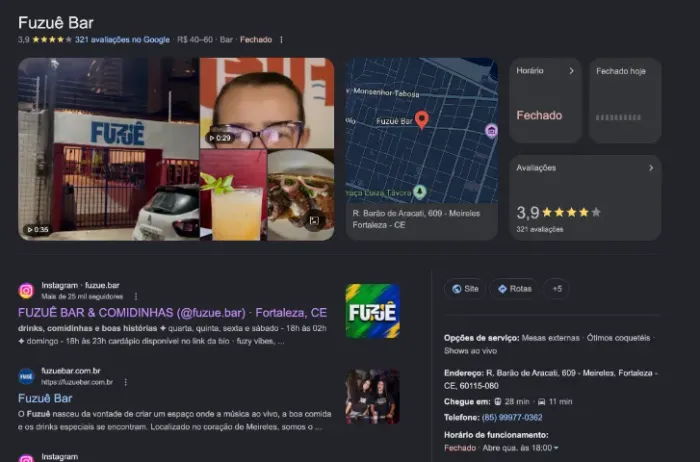
Task: Open '321 avaliações no Google' link
Action: coord(122,40)
